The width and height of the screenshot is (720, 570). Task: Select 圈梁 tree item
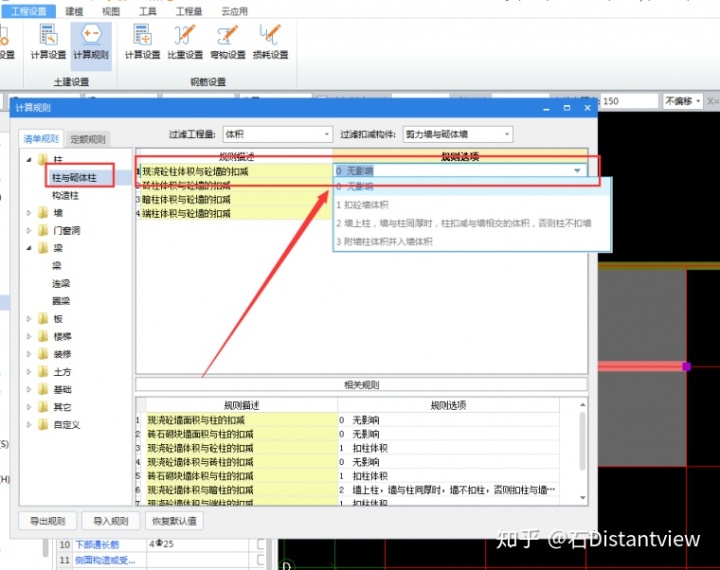61,301
